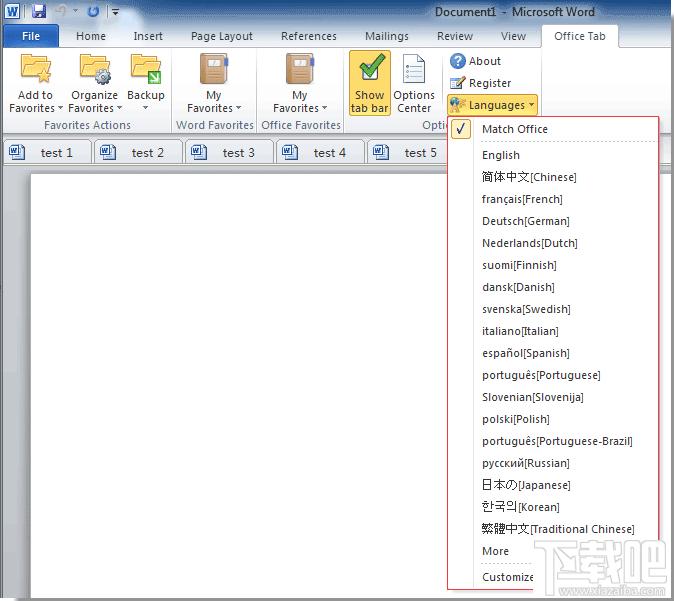Click the Redo/Repeat icon in quick access toolbar
674x601 pixels.
coord(93,12)
